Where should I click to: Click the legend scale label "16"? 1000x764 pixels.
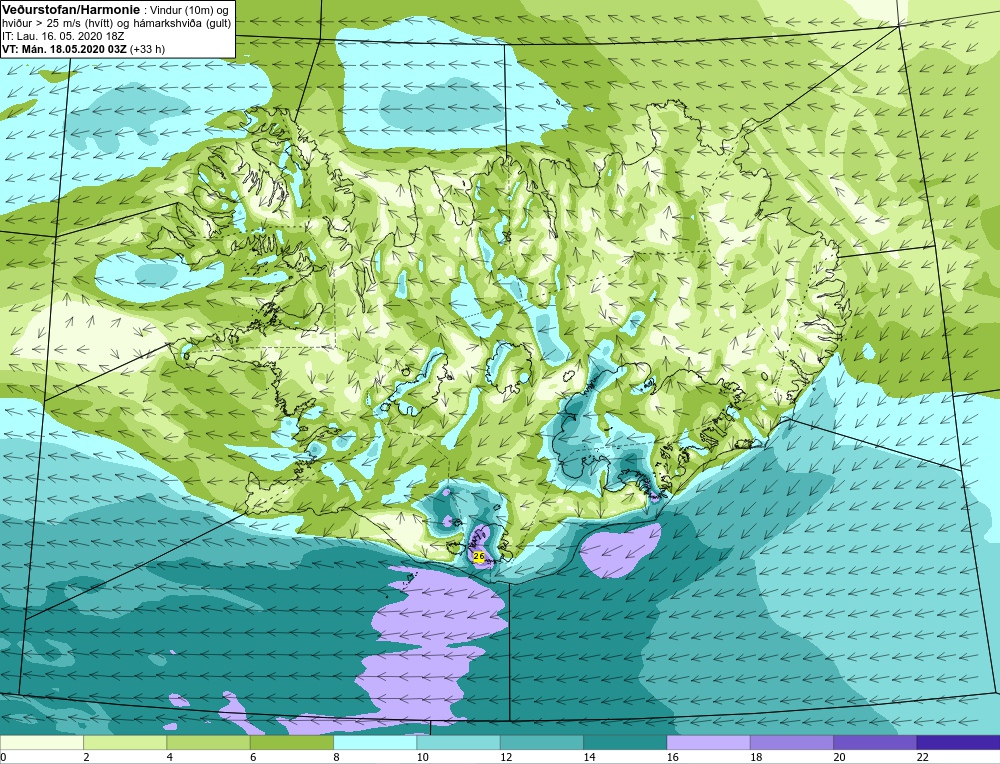point(672,758)
